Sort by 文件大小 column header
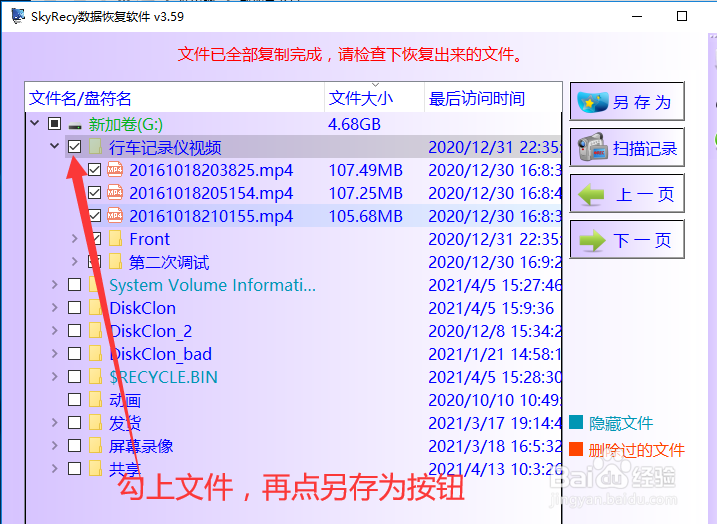Screen dimensions: 717x524 375,97
